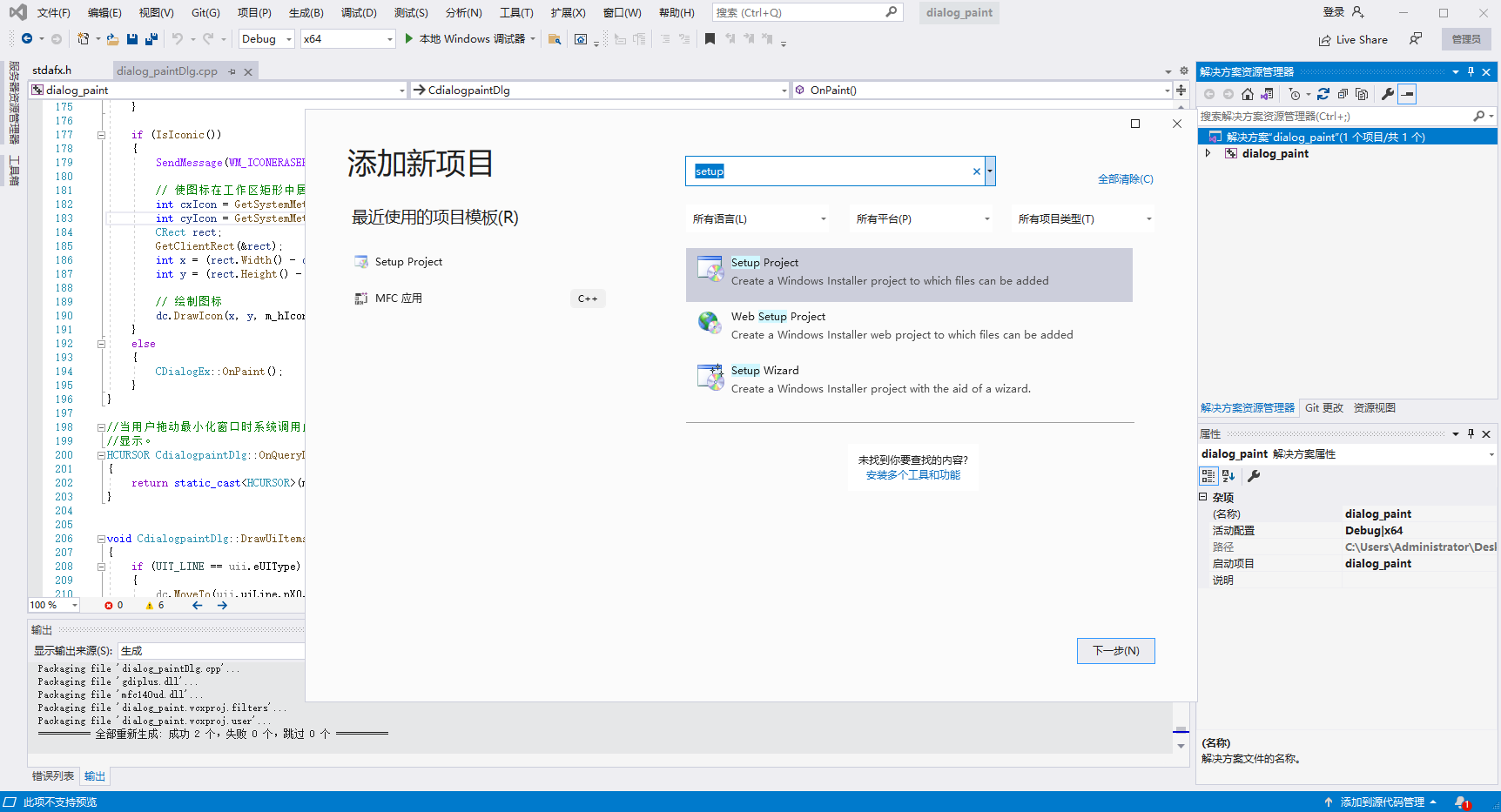Screen dimensions: 1501x812
Task: Switch to the 错误列表 tab
Action: pyautogui.click(x=53, y=776)
